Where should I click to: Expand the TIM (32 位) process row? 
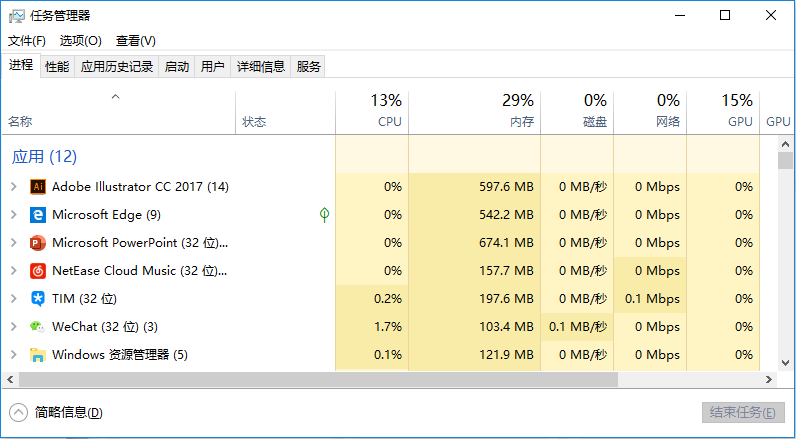[14, 298]
